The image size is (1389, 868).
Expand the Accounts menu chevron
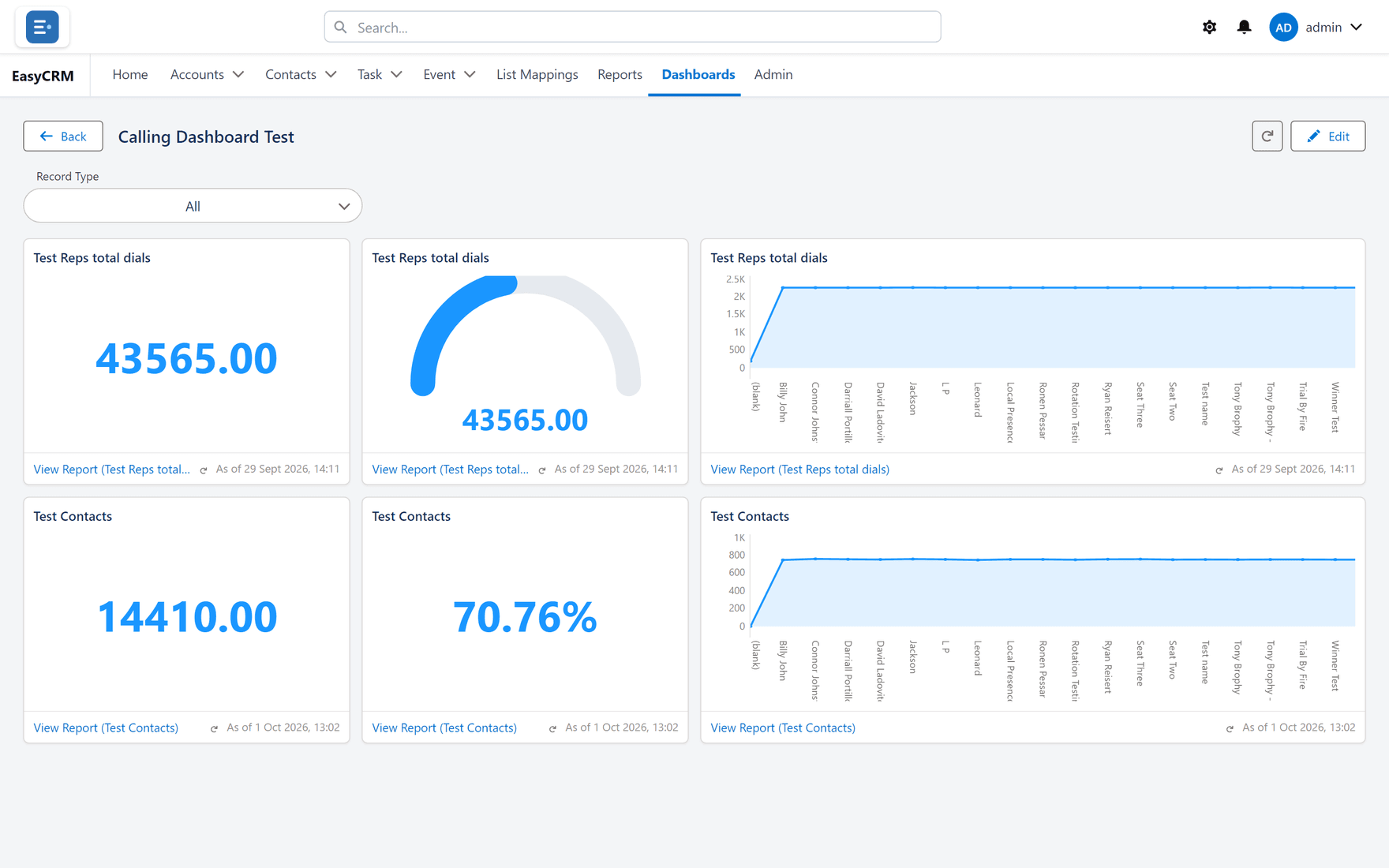(x=238, y=74)
